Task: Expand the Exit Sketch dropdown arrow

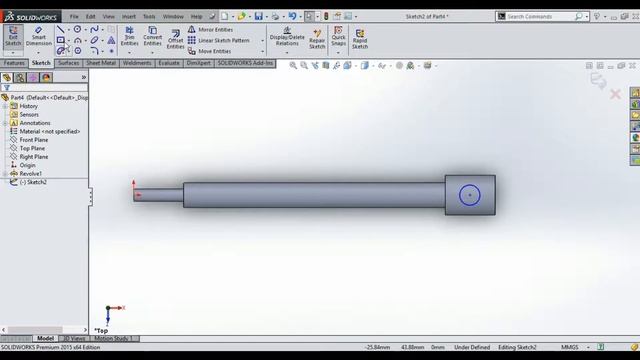Action: 13,53
